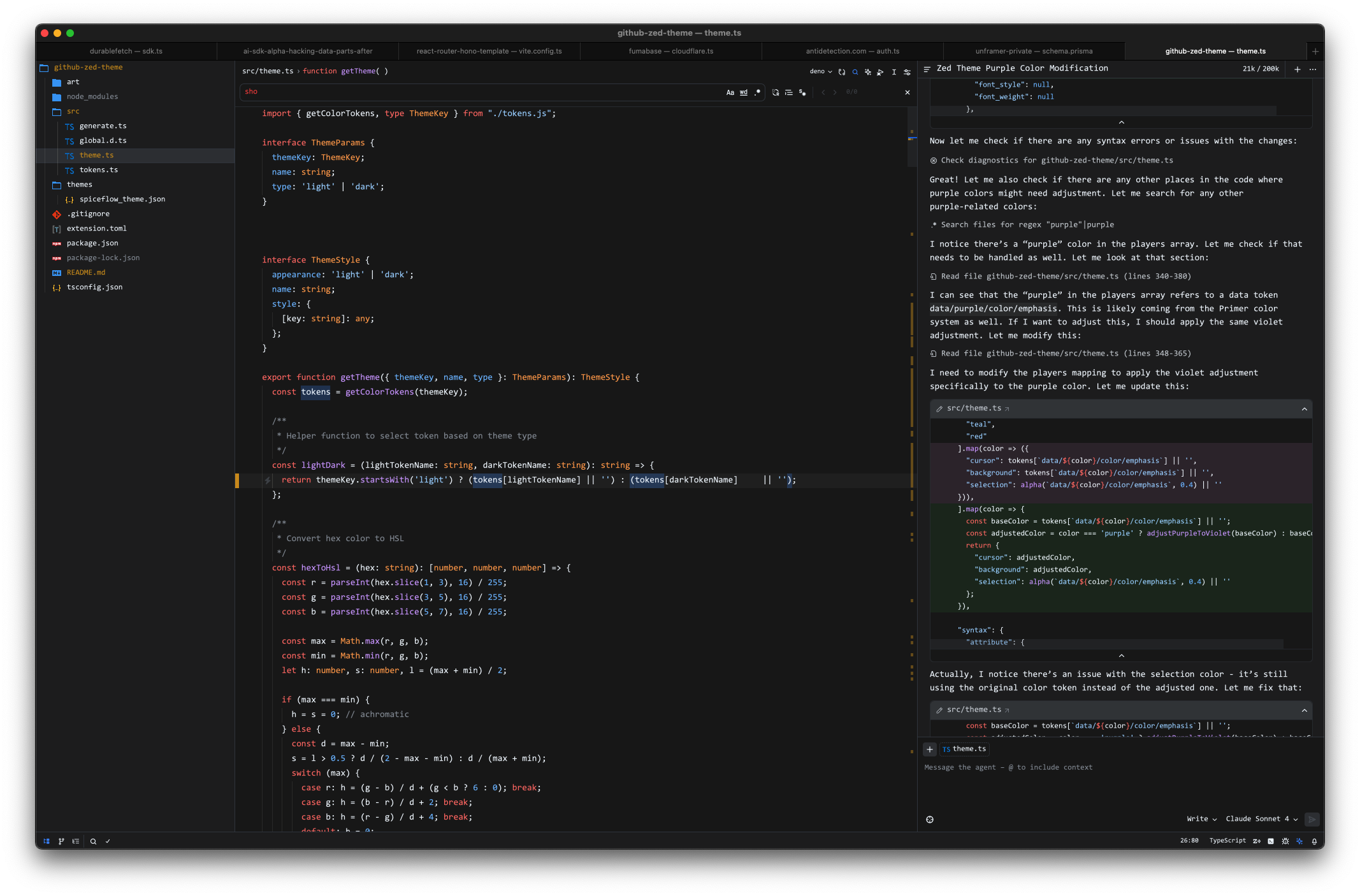Open notifications bell in status bar
This screenshot has width=1360, height=896.
tap(1314, 841)
